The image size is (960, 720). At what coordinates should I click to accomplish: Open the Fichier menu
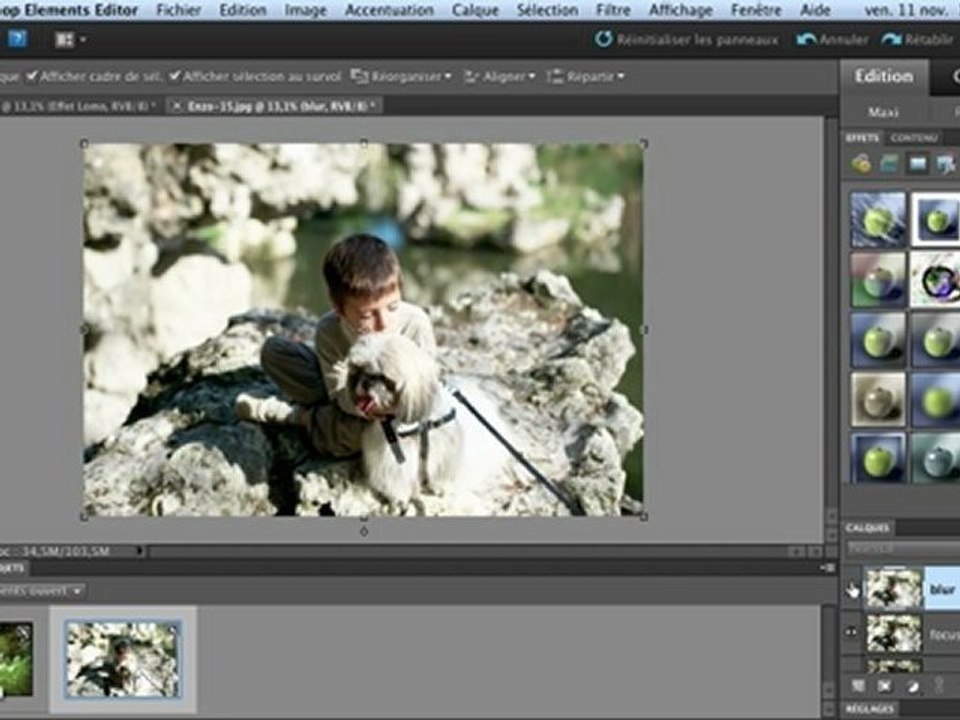[179, 10]
